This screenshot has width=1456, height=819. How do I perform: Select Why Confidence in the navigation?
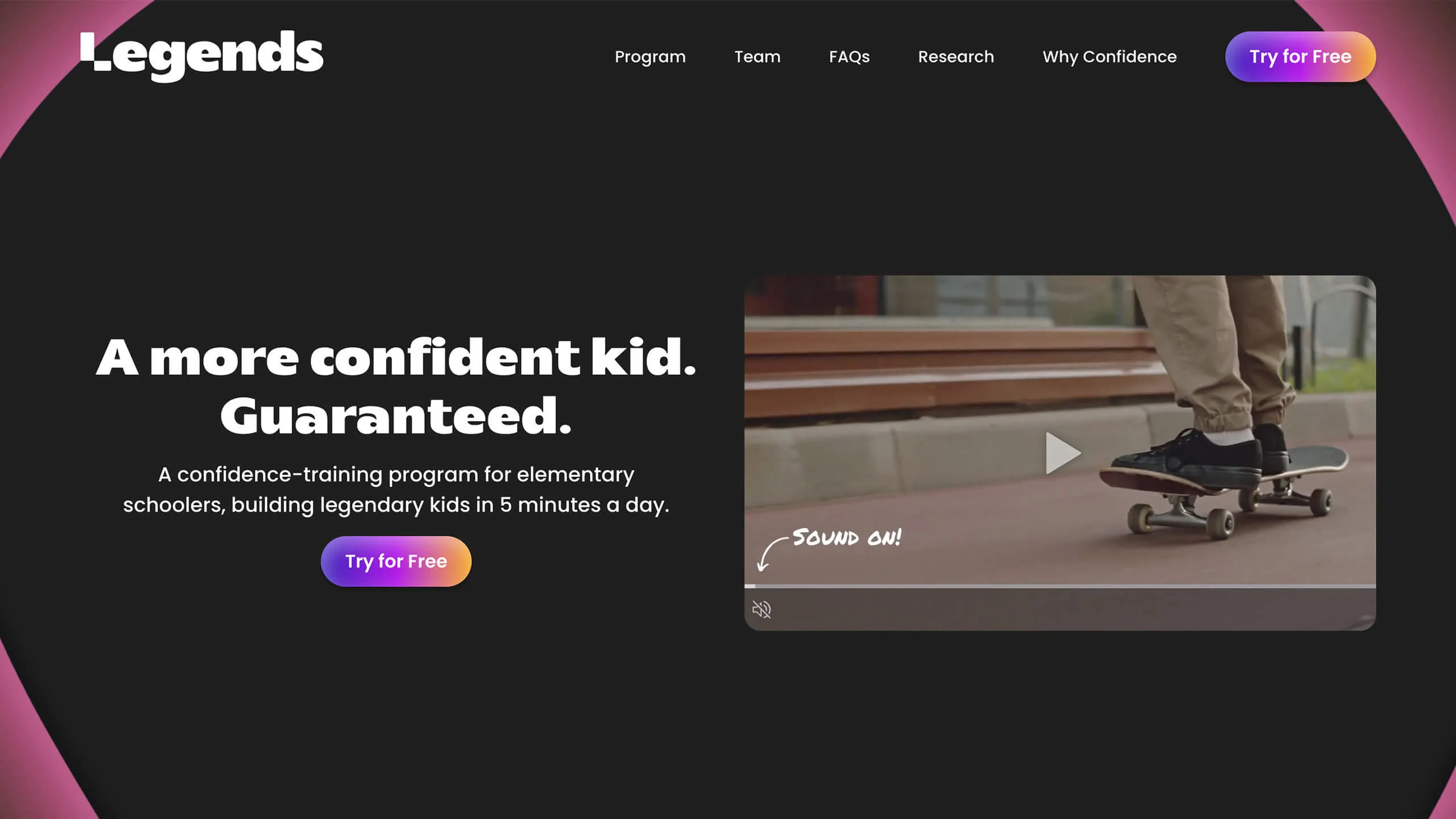point(1110,57)
